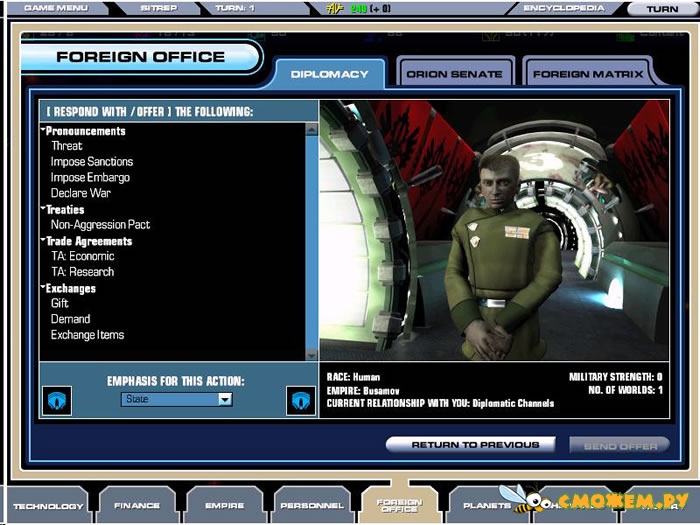Click the Race: Human text
Image resolution: width=700 pixels, height=525 pixels.
point(353,377)
